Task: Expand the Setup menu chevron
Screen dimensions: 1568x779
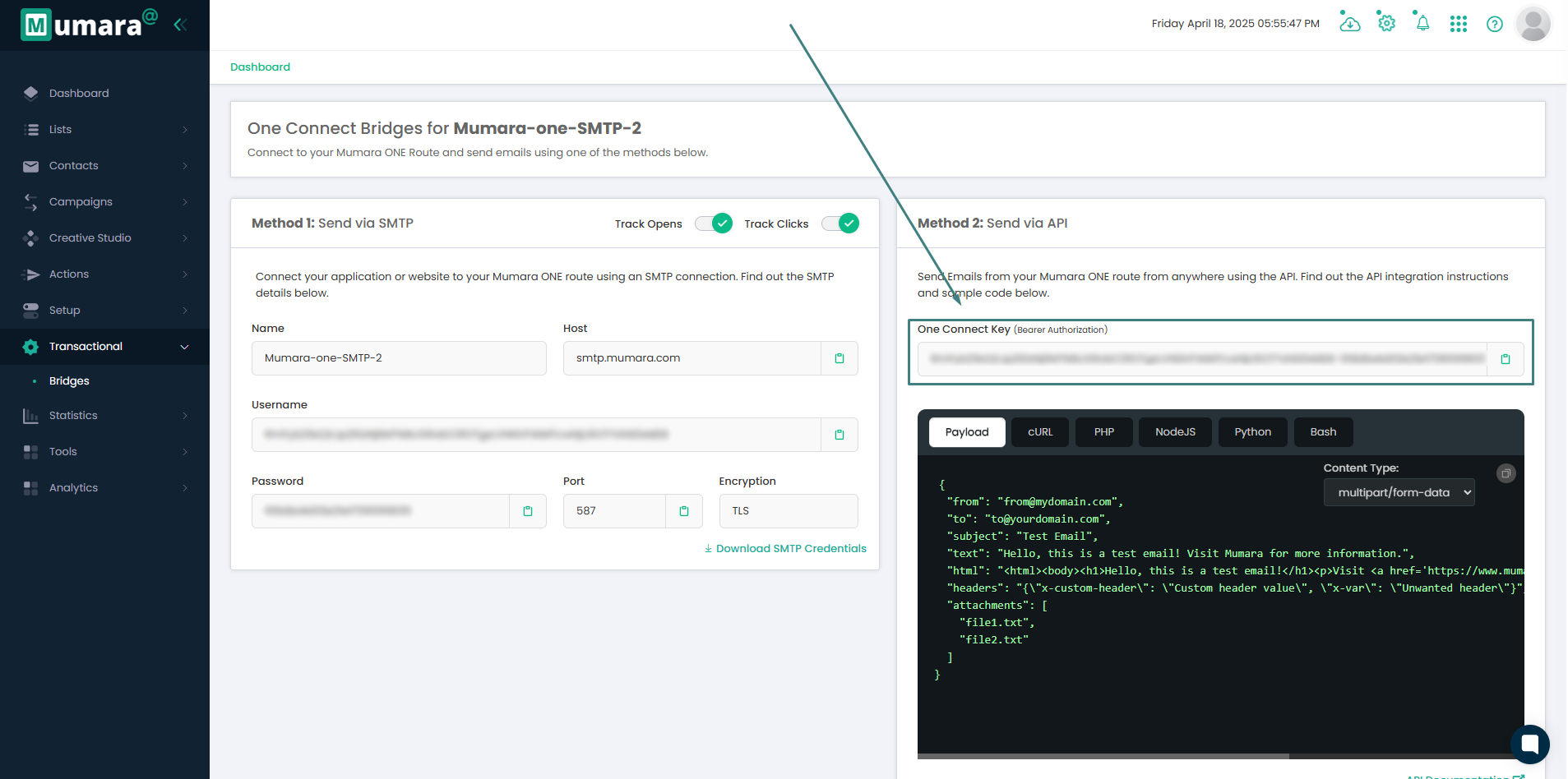Action: tap(185, 311)
